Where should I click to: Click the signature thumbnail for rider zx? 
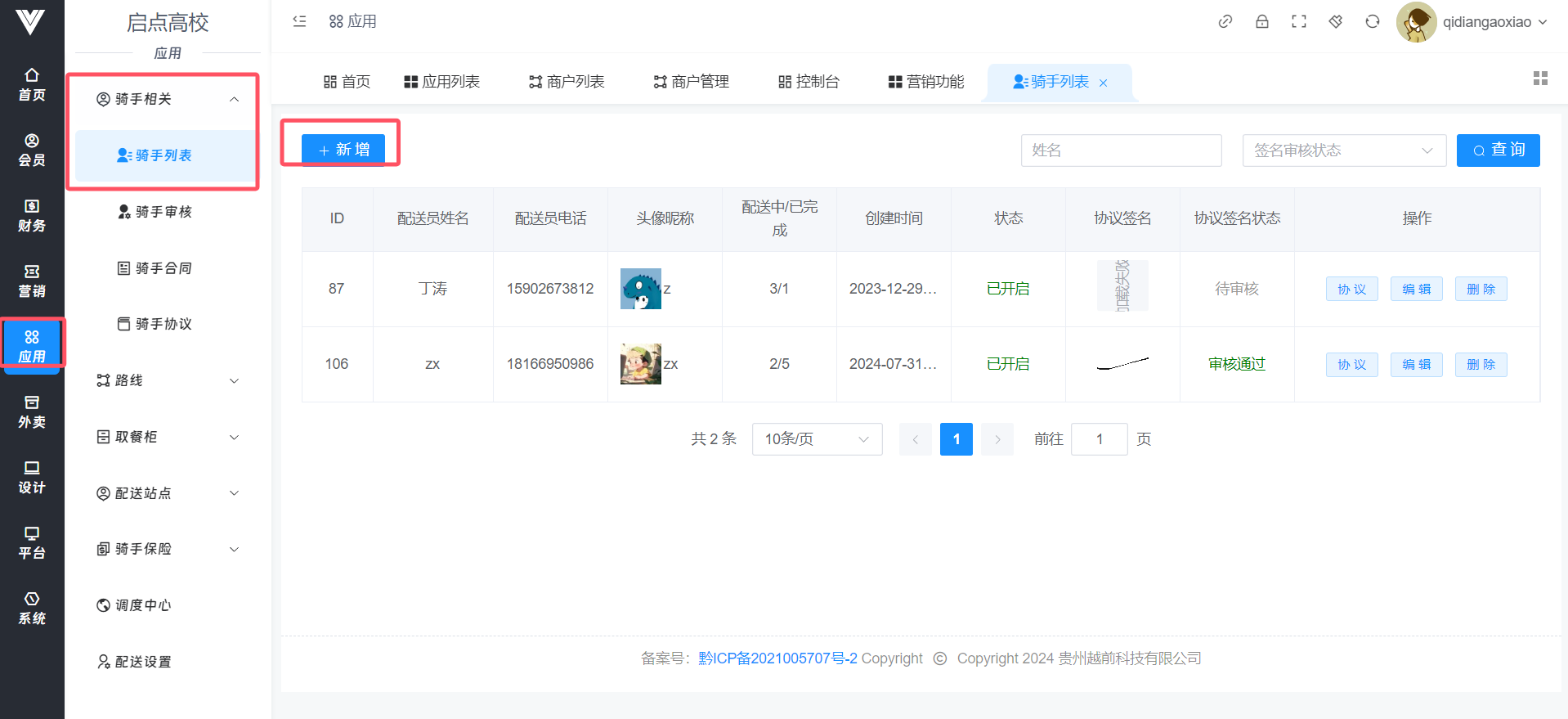tap(1122, 364)
